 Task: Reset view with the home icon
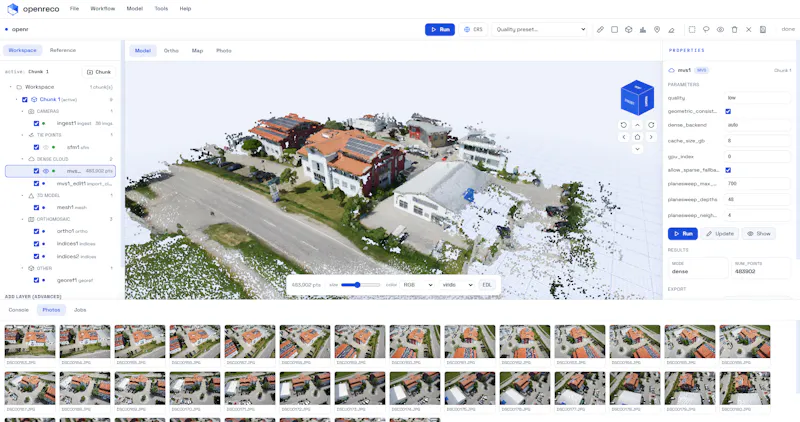click(637, 137)
